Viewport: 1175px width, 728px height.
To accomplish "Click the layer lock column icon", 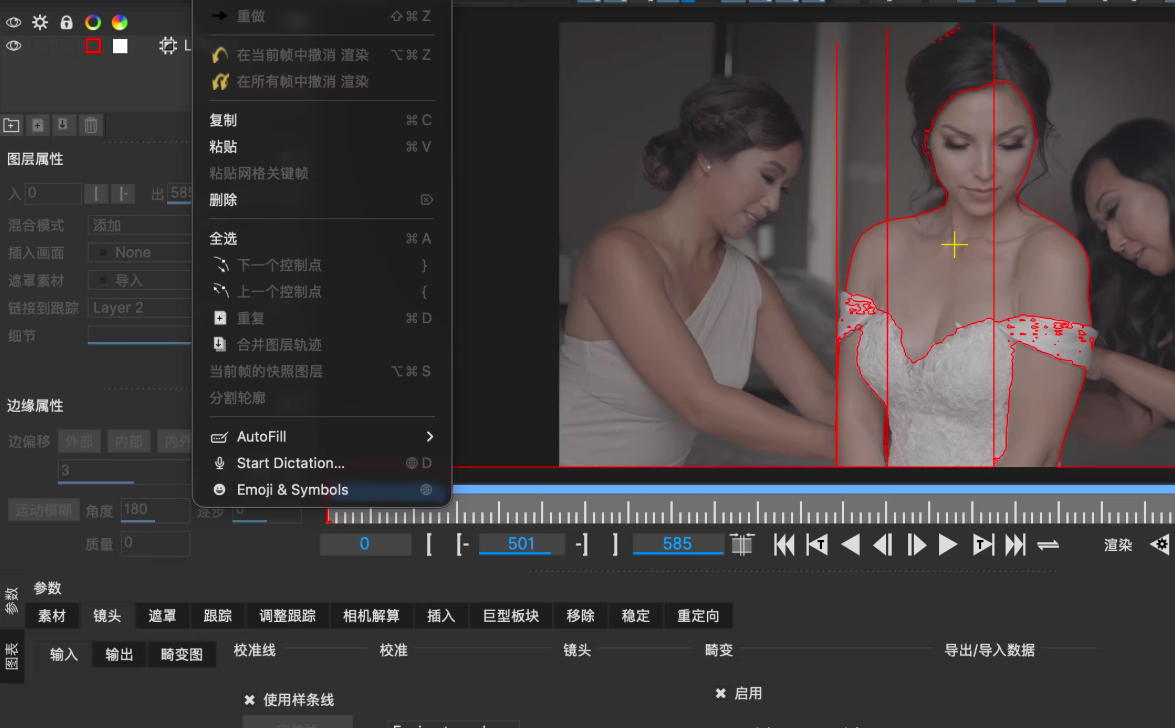I will pos(66,22).
